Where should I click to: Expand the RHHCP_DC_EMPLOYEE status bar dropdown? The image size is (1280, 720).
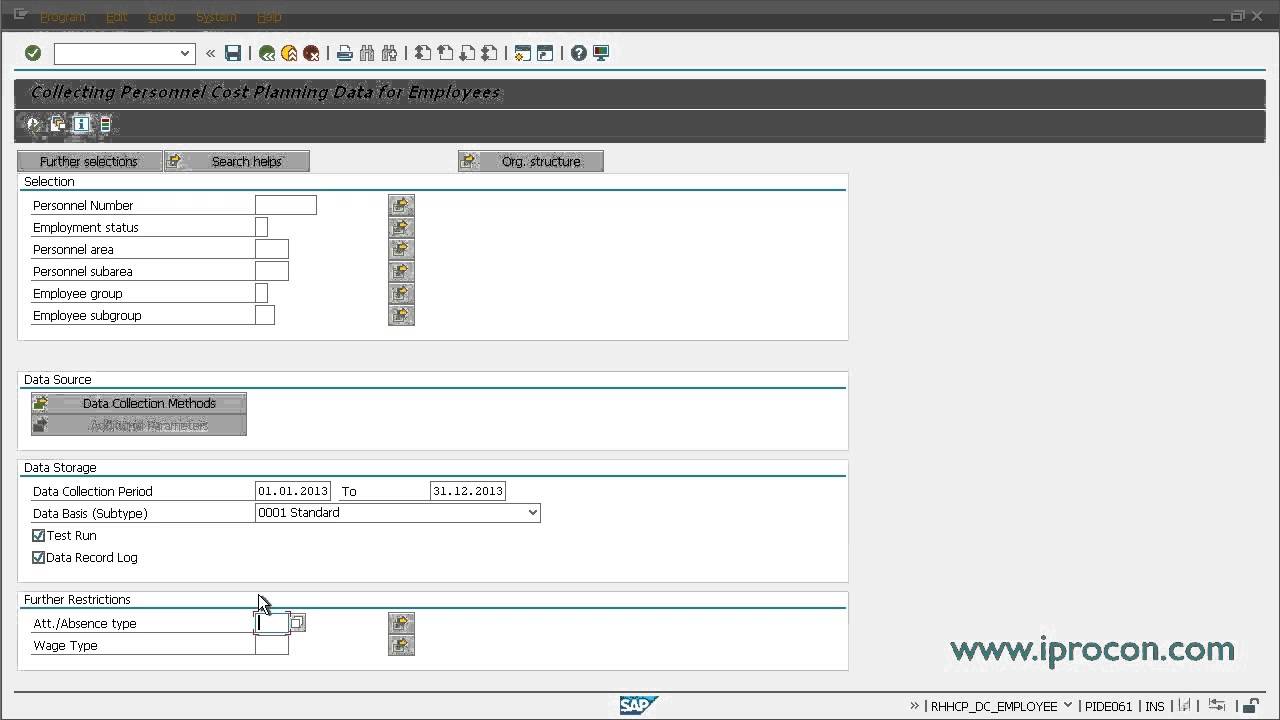pos(1068,705)
